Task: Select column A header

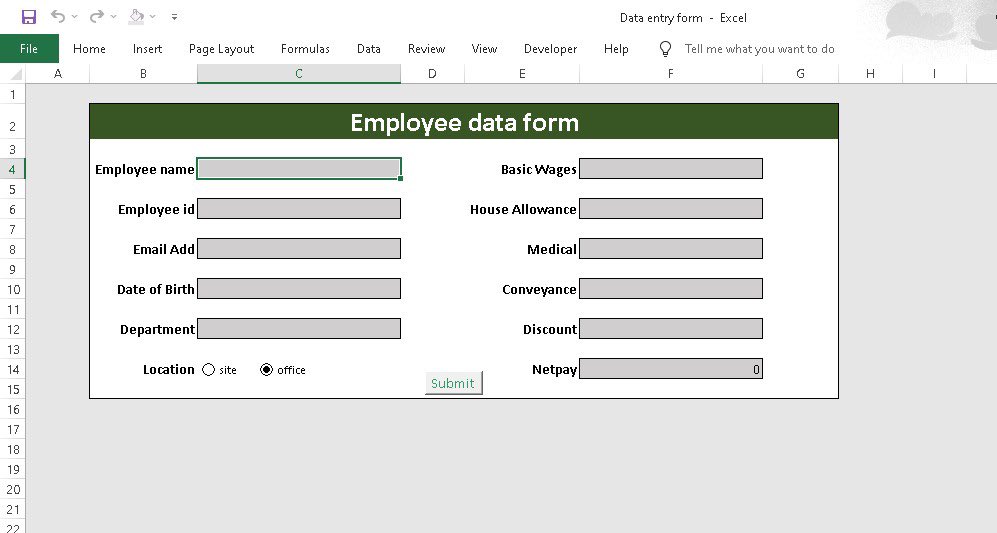Action: tap(58, 74)
